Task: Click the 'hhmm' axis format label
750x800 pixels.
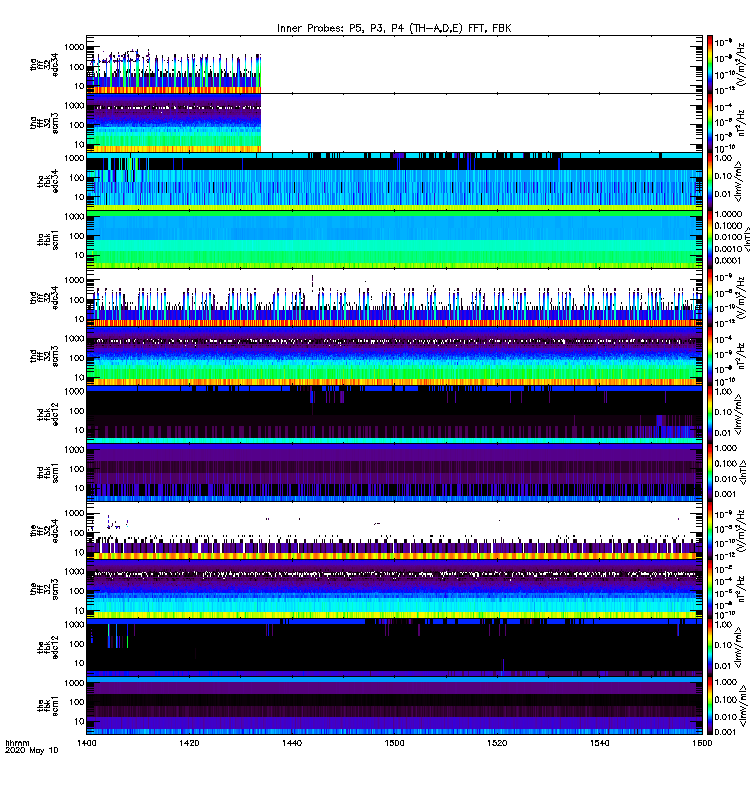Action: [17, 743]
